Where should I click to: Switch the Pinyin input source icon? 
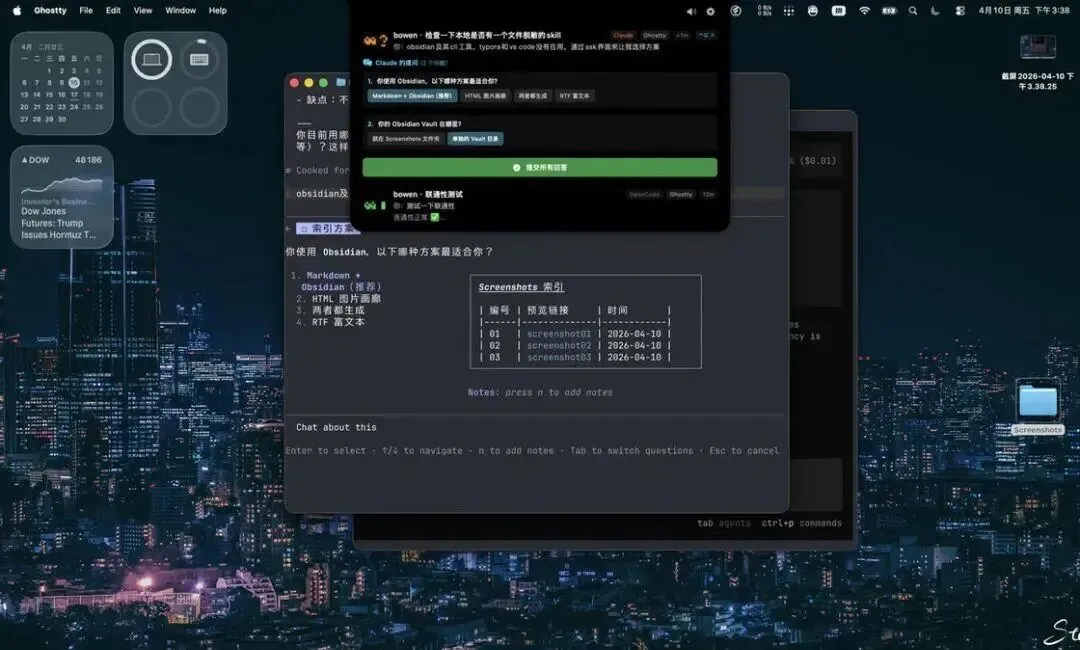[838, 10]
